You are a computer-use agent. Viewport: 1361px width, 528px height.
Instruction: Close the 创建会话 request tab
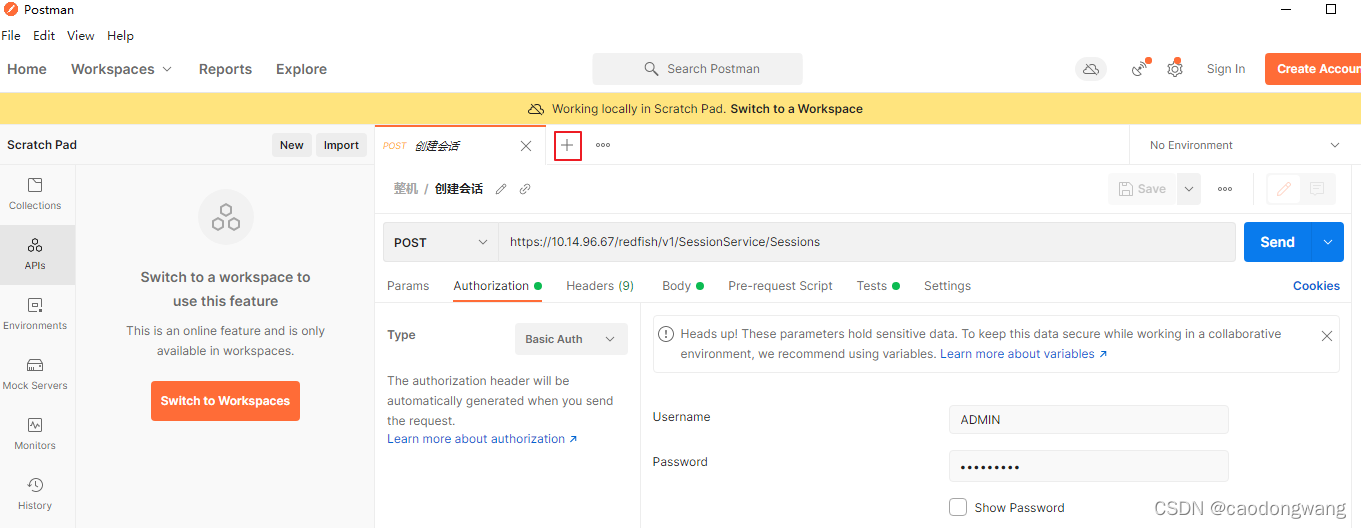point(526,146)
